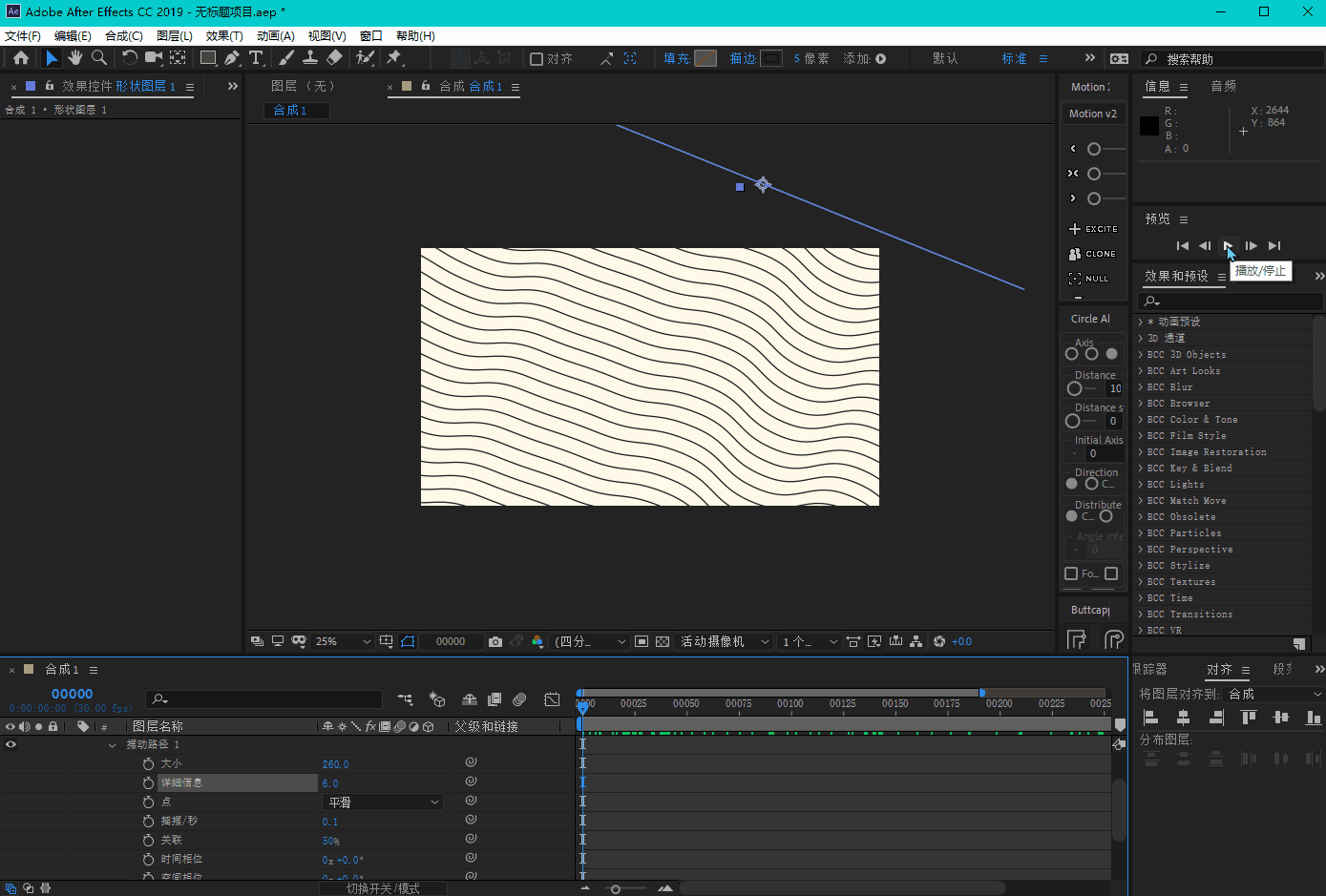Open the Graph Editor in timeline

click(552, 699)
